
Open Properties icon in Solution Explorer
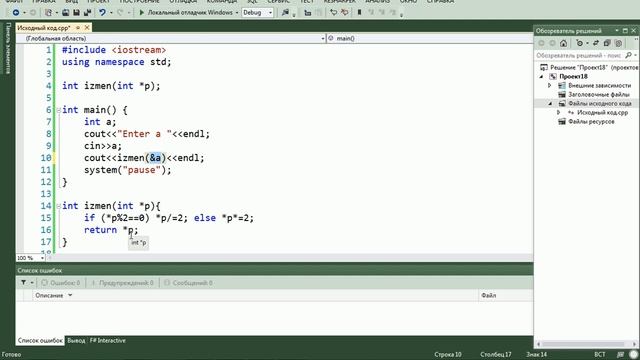[618, 43]
